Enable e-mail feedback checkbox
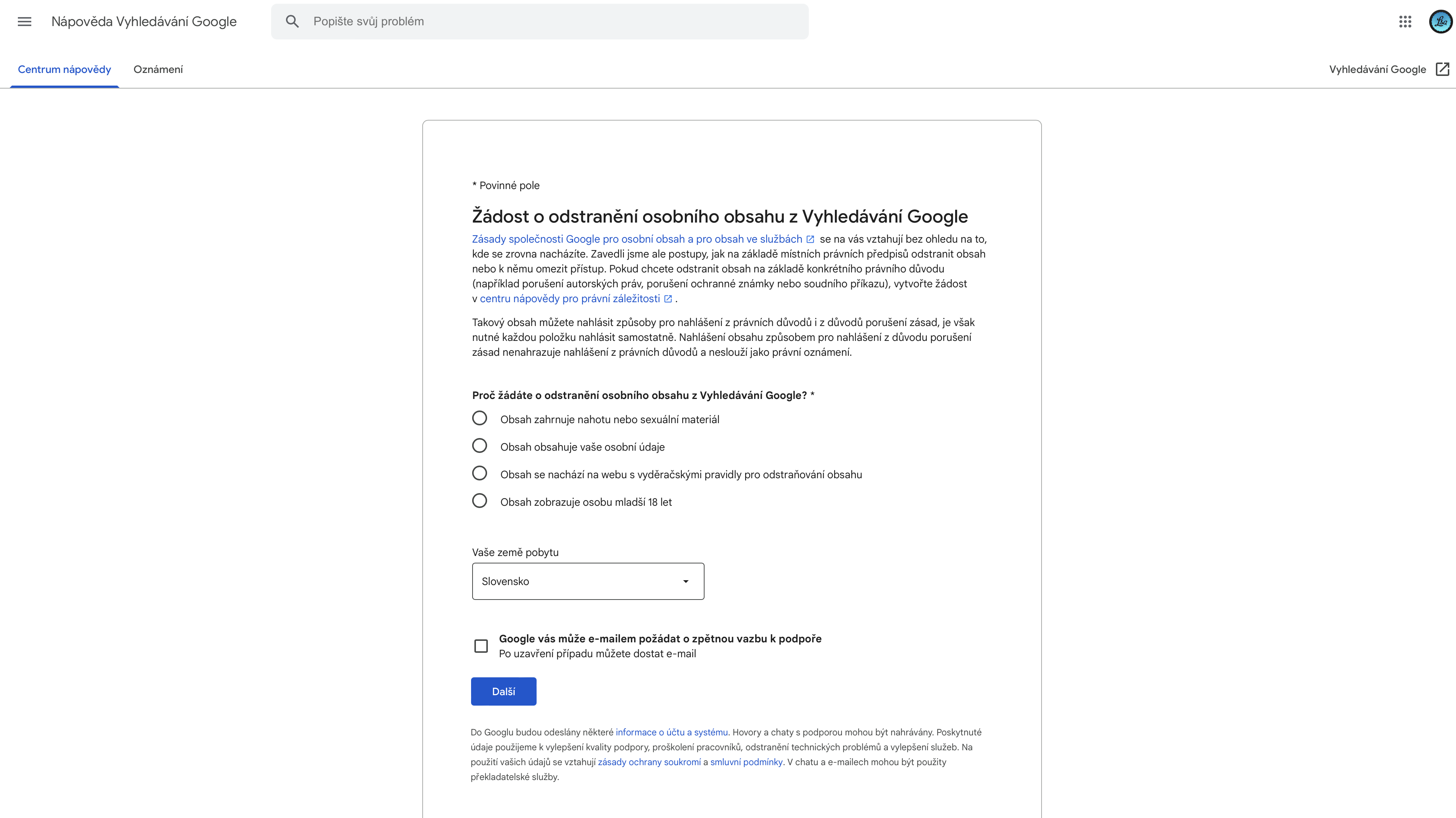This screenshot has height=818, width=1456. [481, 646]
